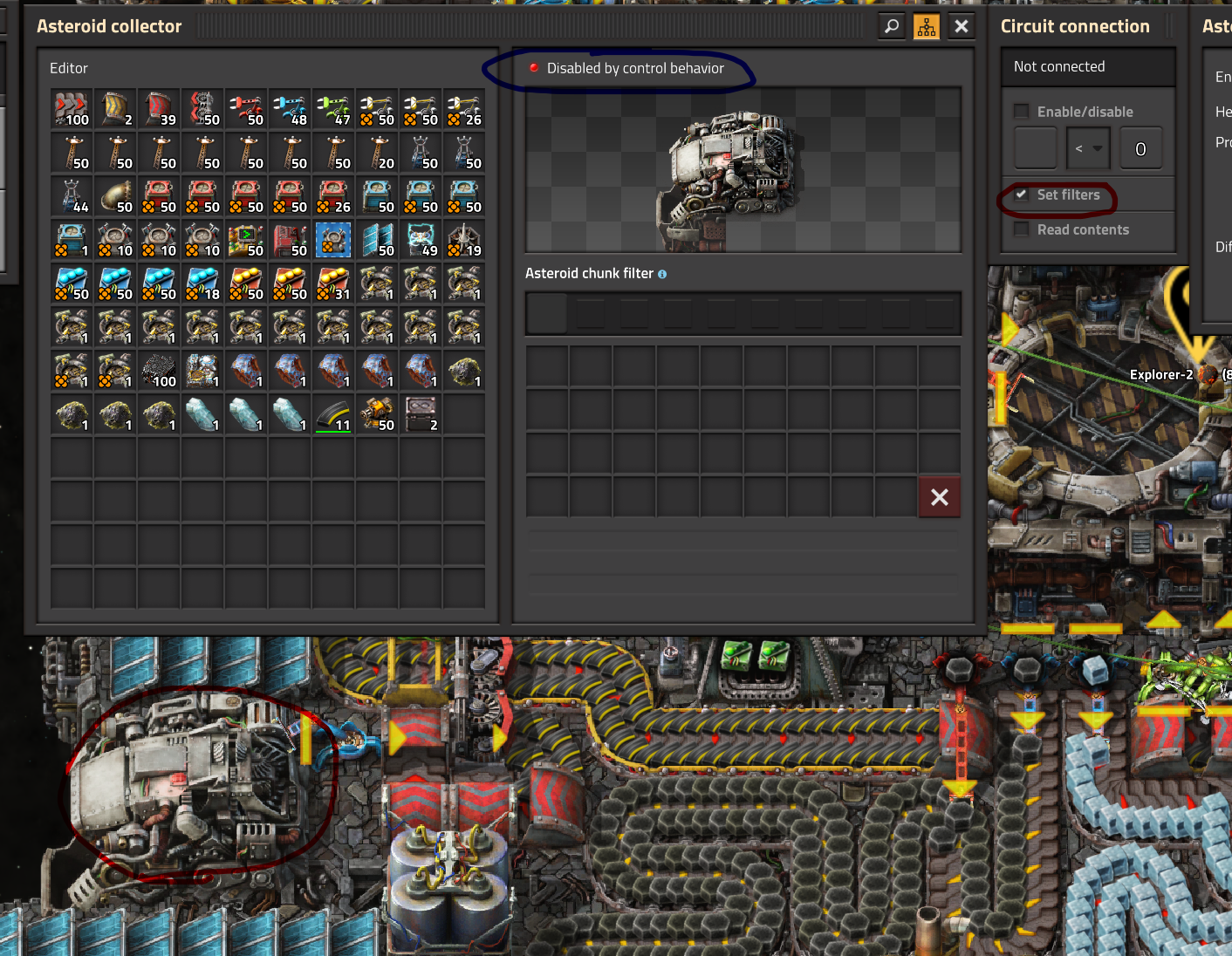The height and width of the screenshot is (956, 1232).
Task: Click the empty signal selector slot
Action: coord(1036,149)
